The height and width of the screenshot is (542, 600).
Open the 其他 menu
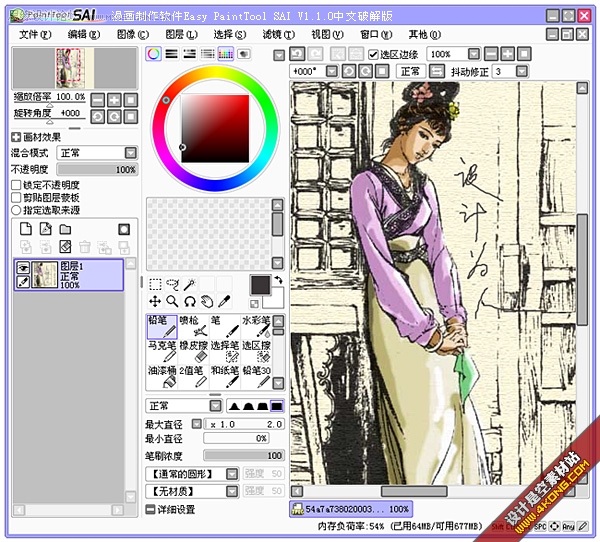[x=425, y=35]
